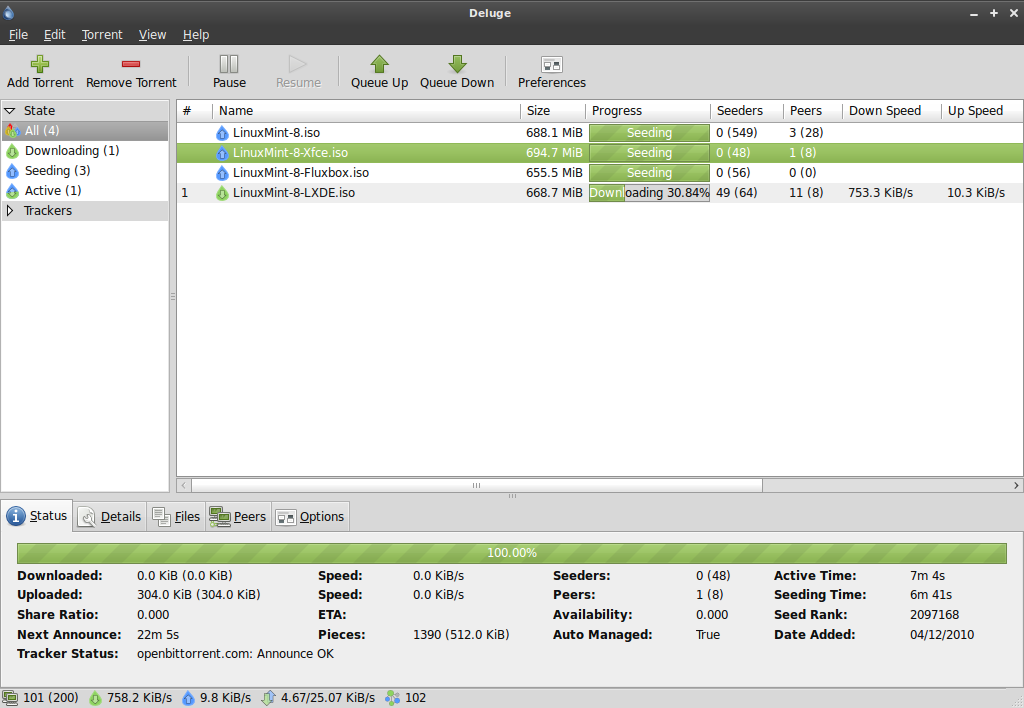Image resolution: width=1024 pixels, height=708 pixels.
Task: Click the Downloading (1) filter icon
Action: 12,152
